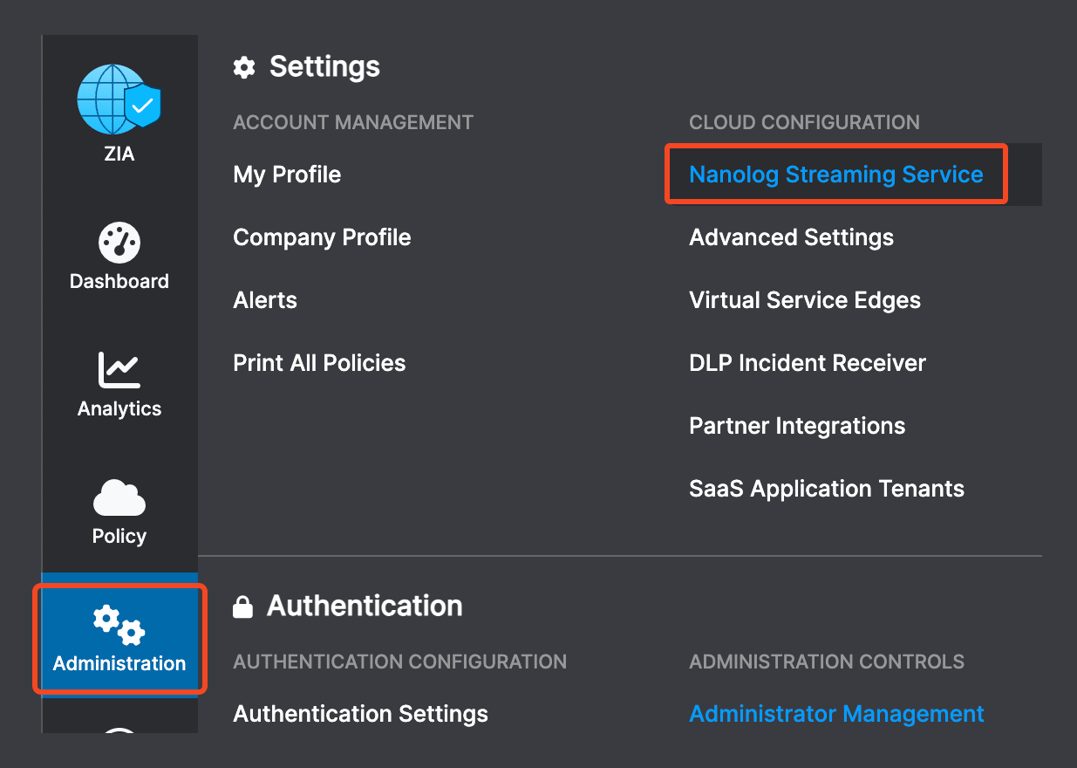Select the Analytics chart icon

coord(119,369)
